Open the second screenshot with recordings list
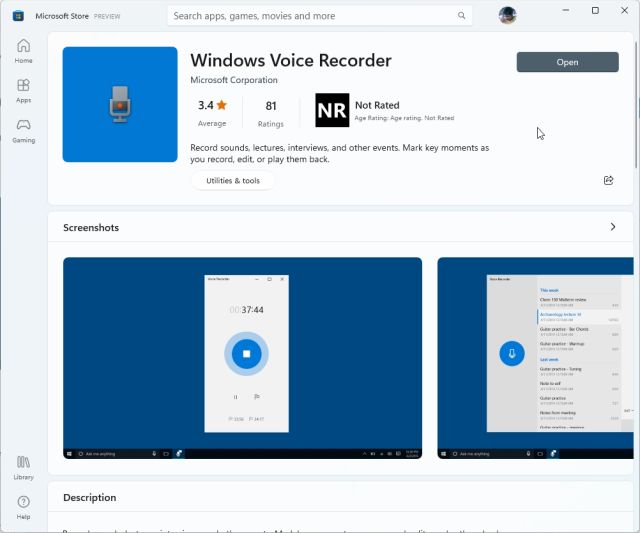The height and width of the screenshot is (533, 640). point(536,358)
